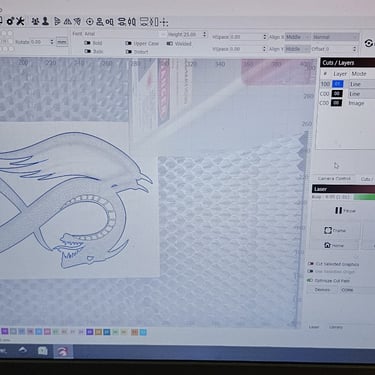The width and height of the screenshot is (375, 375).
Task: Click the Devices button
Action: click(322, 290)
